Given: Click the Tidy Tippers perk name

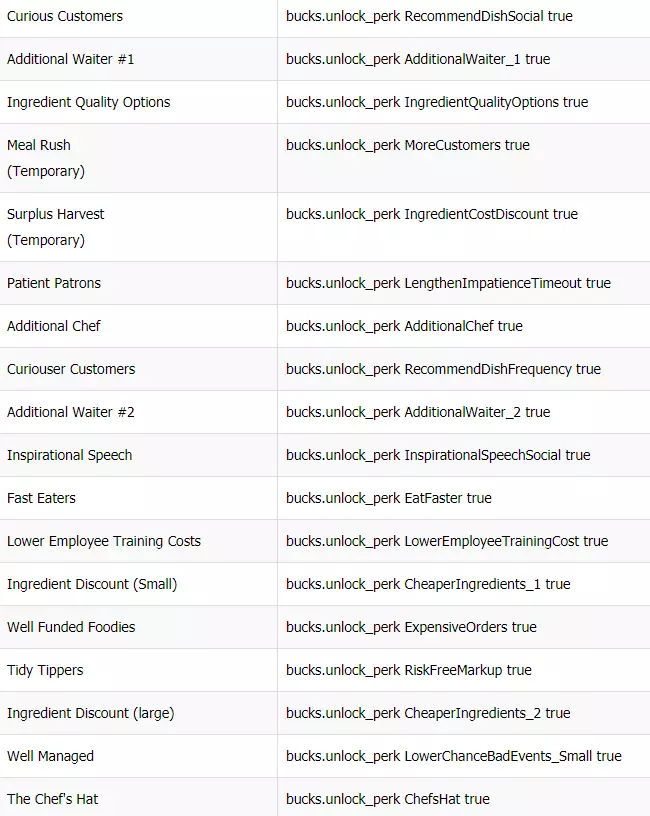Looking at the screenshot, I should pos(45,670).
